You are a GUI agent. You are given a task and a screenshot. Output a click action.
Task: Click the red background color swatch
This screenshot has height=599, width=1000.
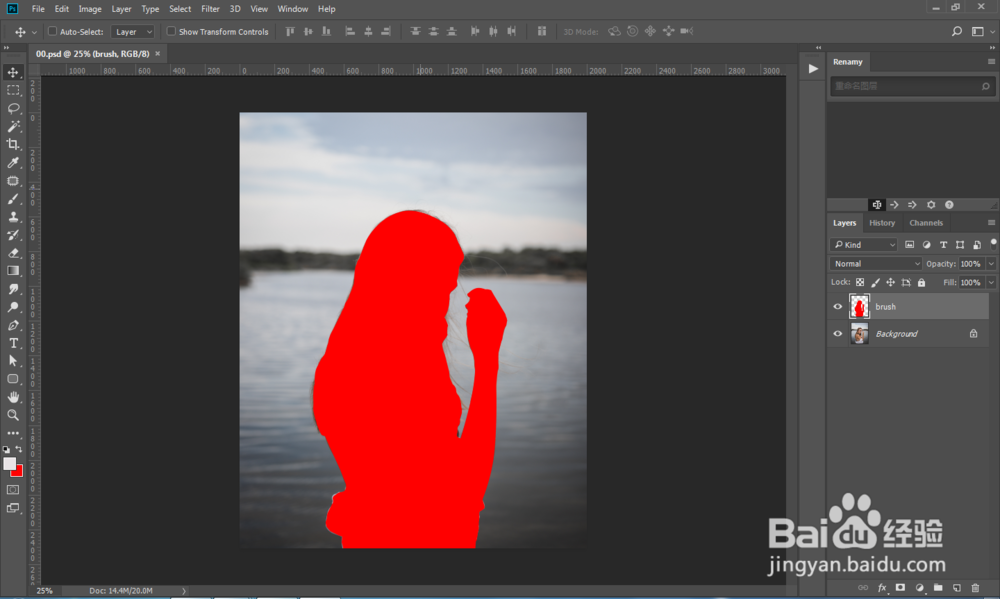pos(18,472)
